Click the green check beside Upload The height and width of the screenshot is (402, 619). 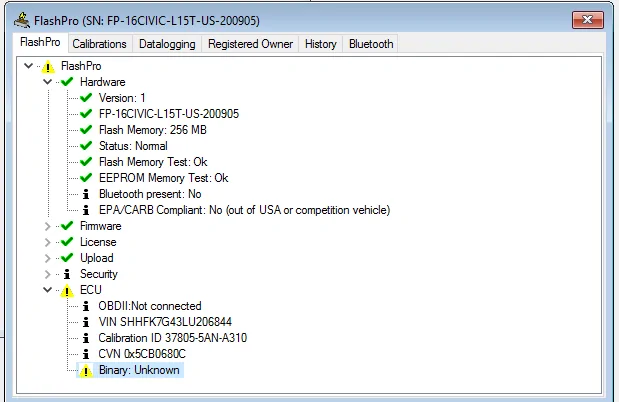[67, 258]
